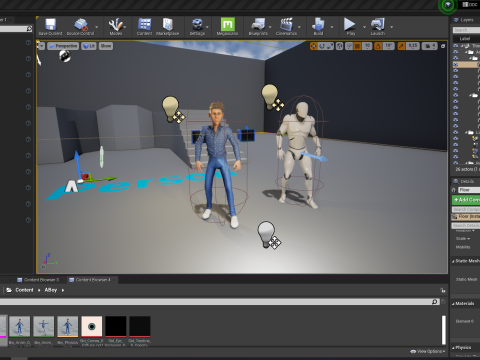This screenshot has height=360, width=480.
Task: Click Content in the breadcrumb path
Action: click(x=24, y=290)
